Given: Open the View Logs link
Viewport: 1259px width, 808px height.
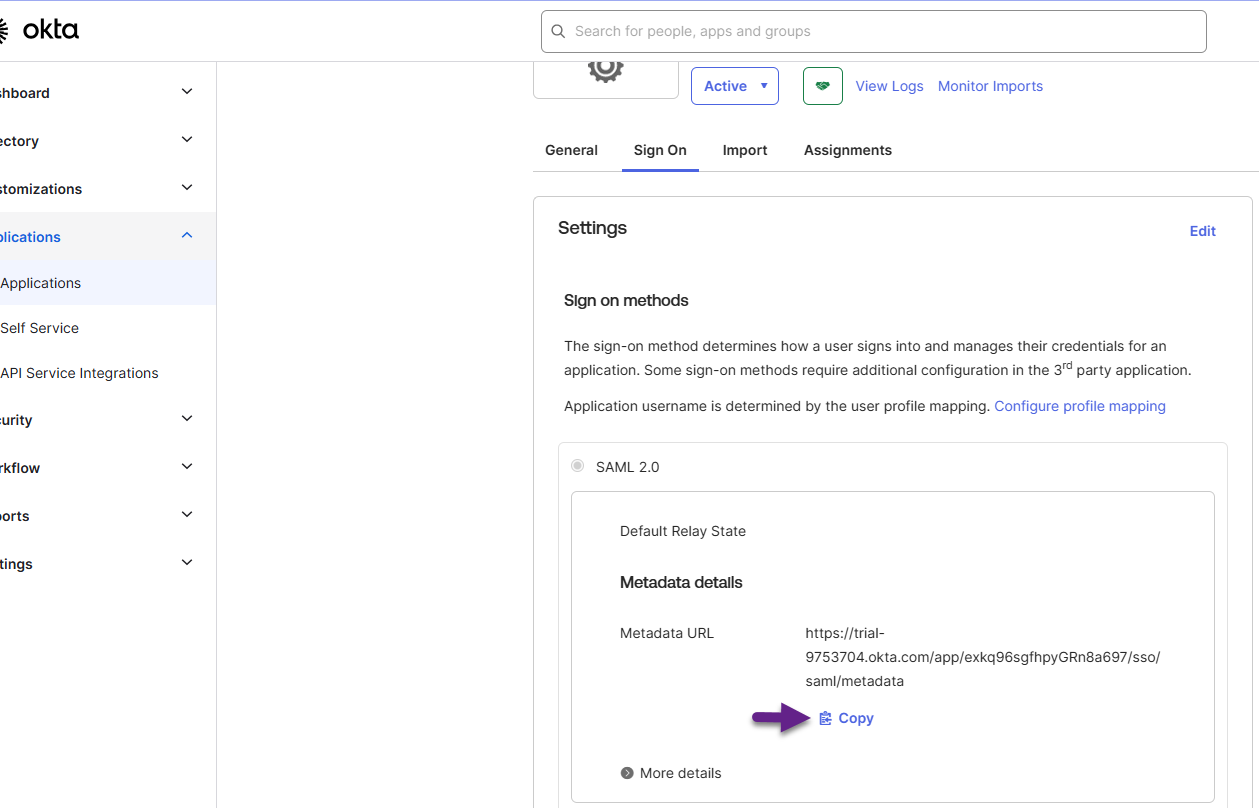Looking at the screenshot, I should [889, 86].
